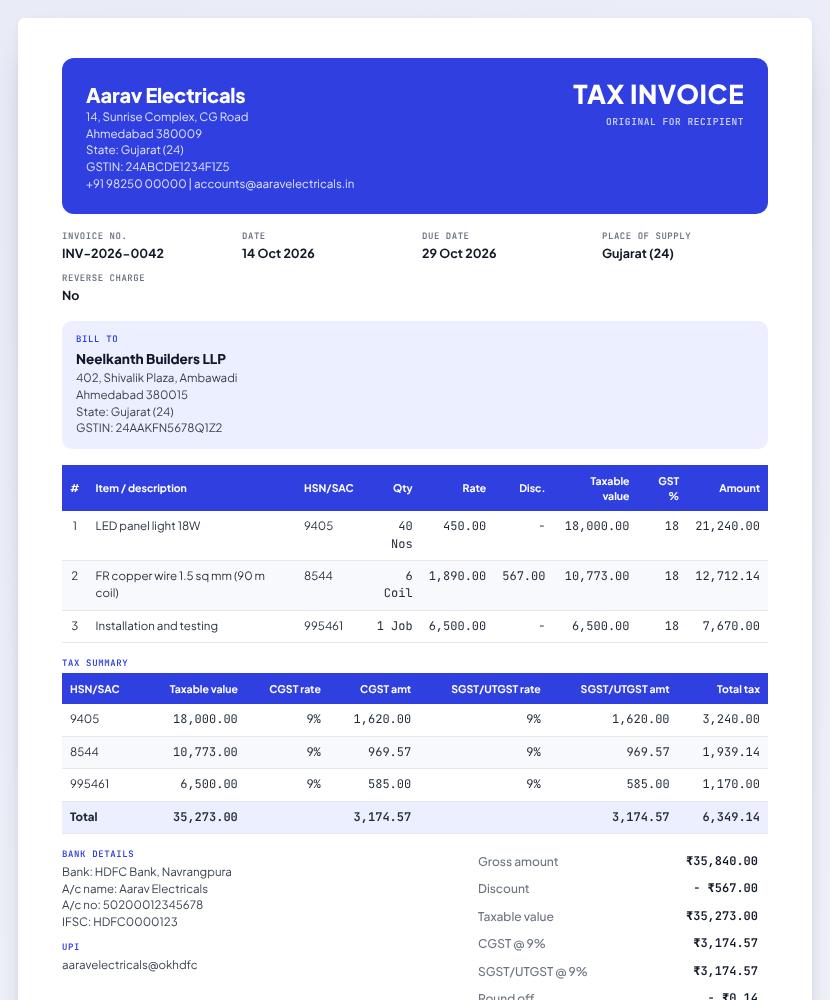Click the BANK DETAILS heading
Viewport: 830px width, 1000px height.
98,854
